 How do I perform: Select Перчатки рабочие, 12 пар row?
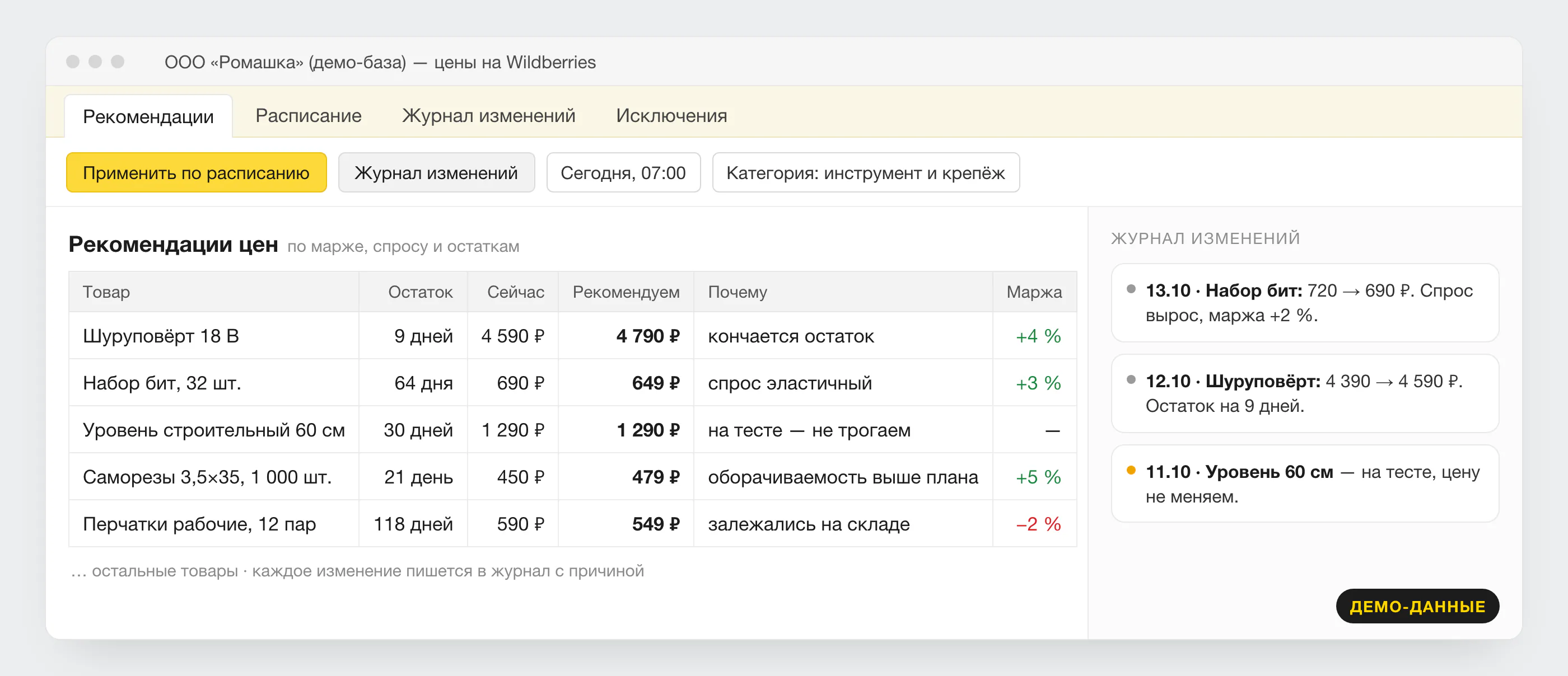(572, 523)
